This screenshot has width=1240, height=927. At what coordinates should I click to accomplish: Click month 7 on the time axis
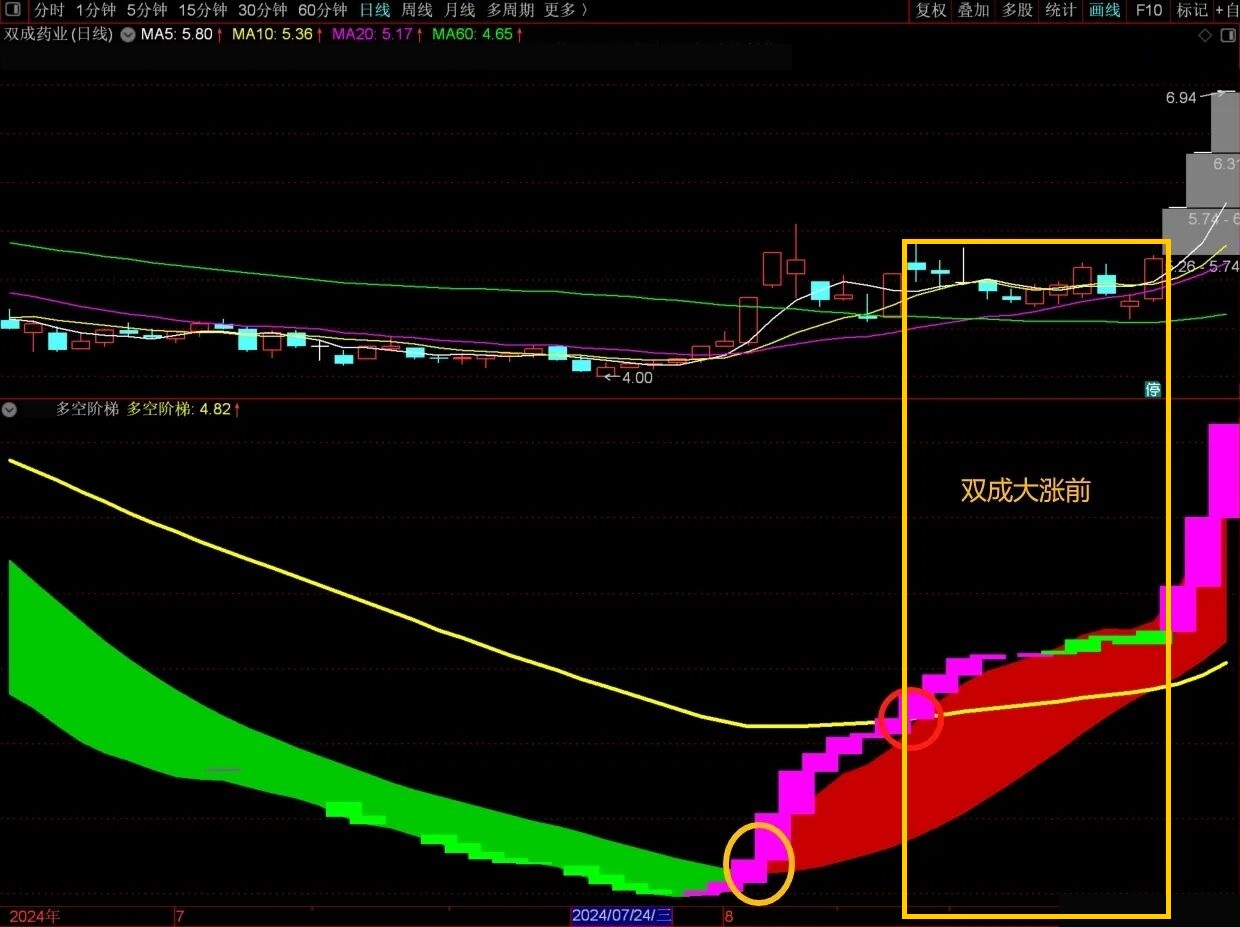coord(180,916)
